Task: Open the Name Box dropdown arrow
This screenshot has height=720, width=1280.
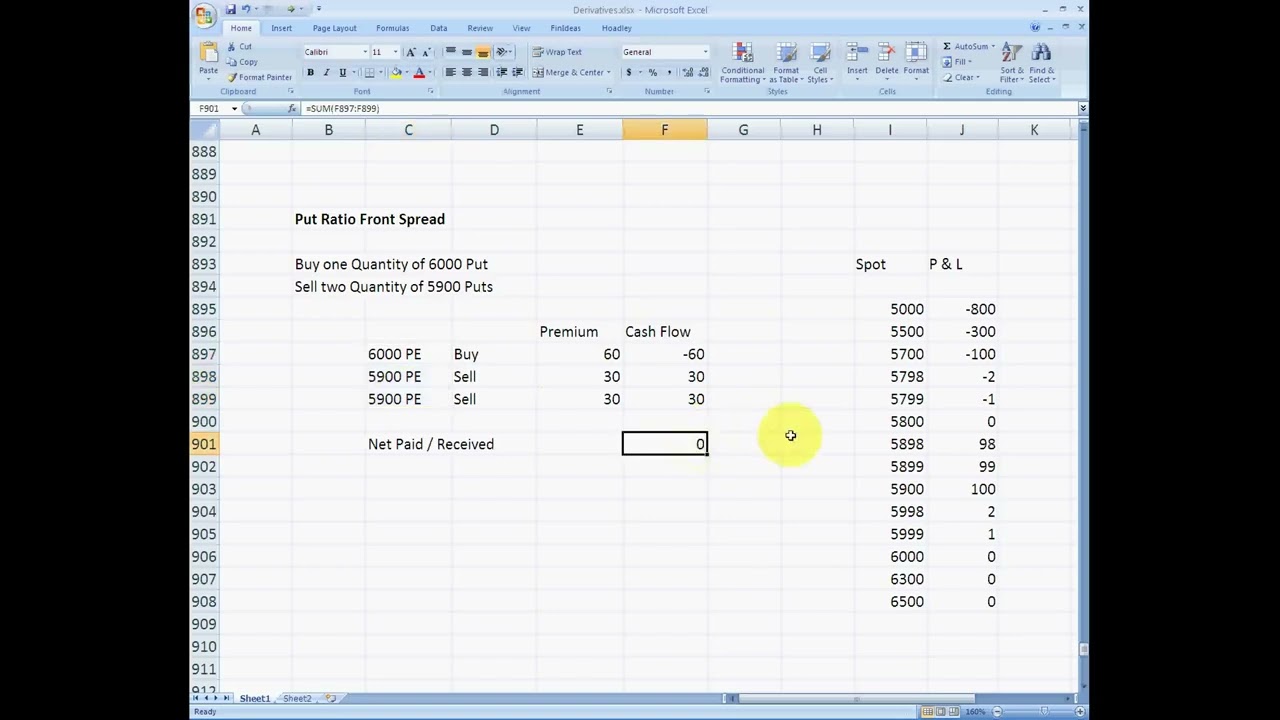Action: (234, 108)
